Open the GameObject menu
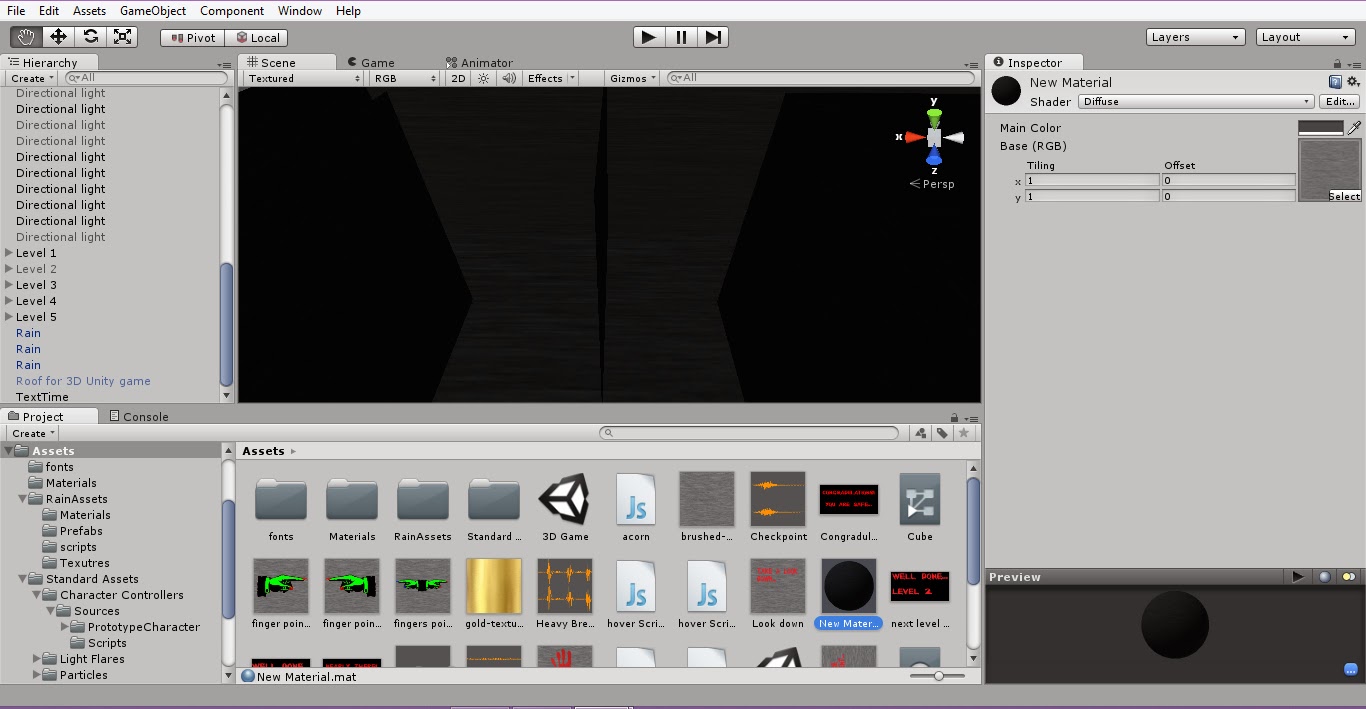Viewport: 1366px width, 709px height. pyautogui.click(x=152, y=11)
